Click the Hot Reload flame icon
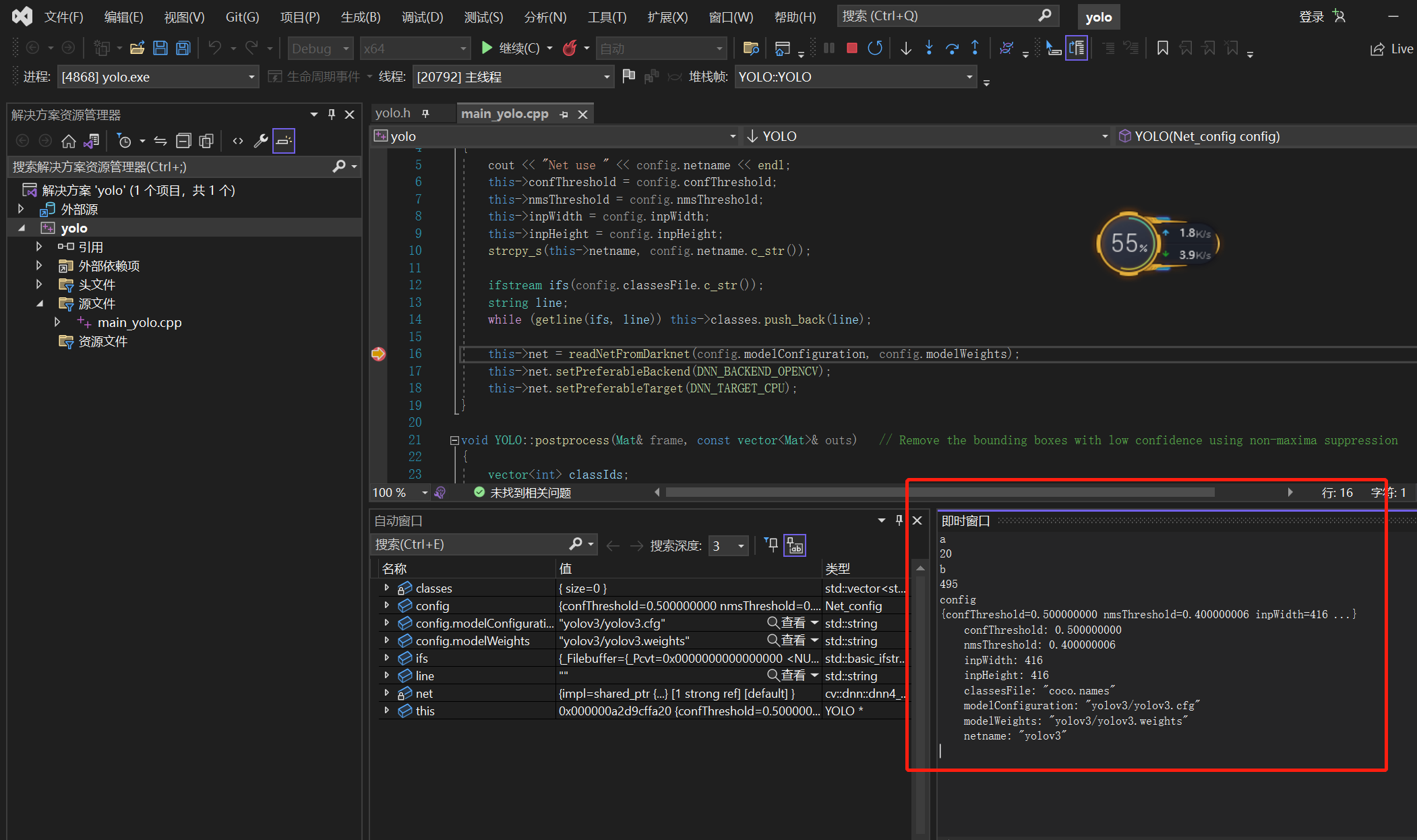 pyautogui.click(x=570, y=48)
